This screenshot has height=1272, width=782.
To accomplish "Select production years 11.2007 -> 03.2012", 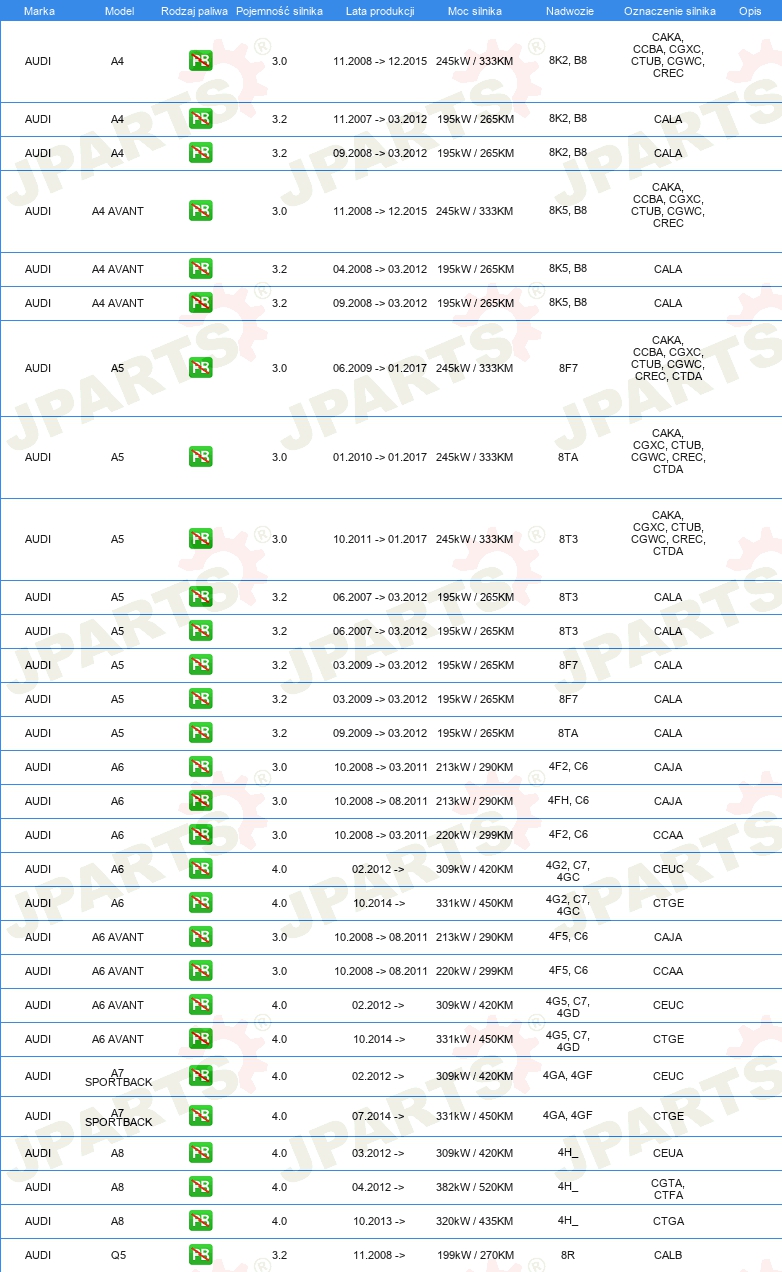I will tap(380, 119).
